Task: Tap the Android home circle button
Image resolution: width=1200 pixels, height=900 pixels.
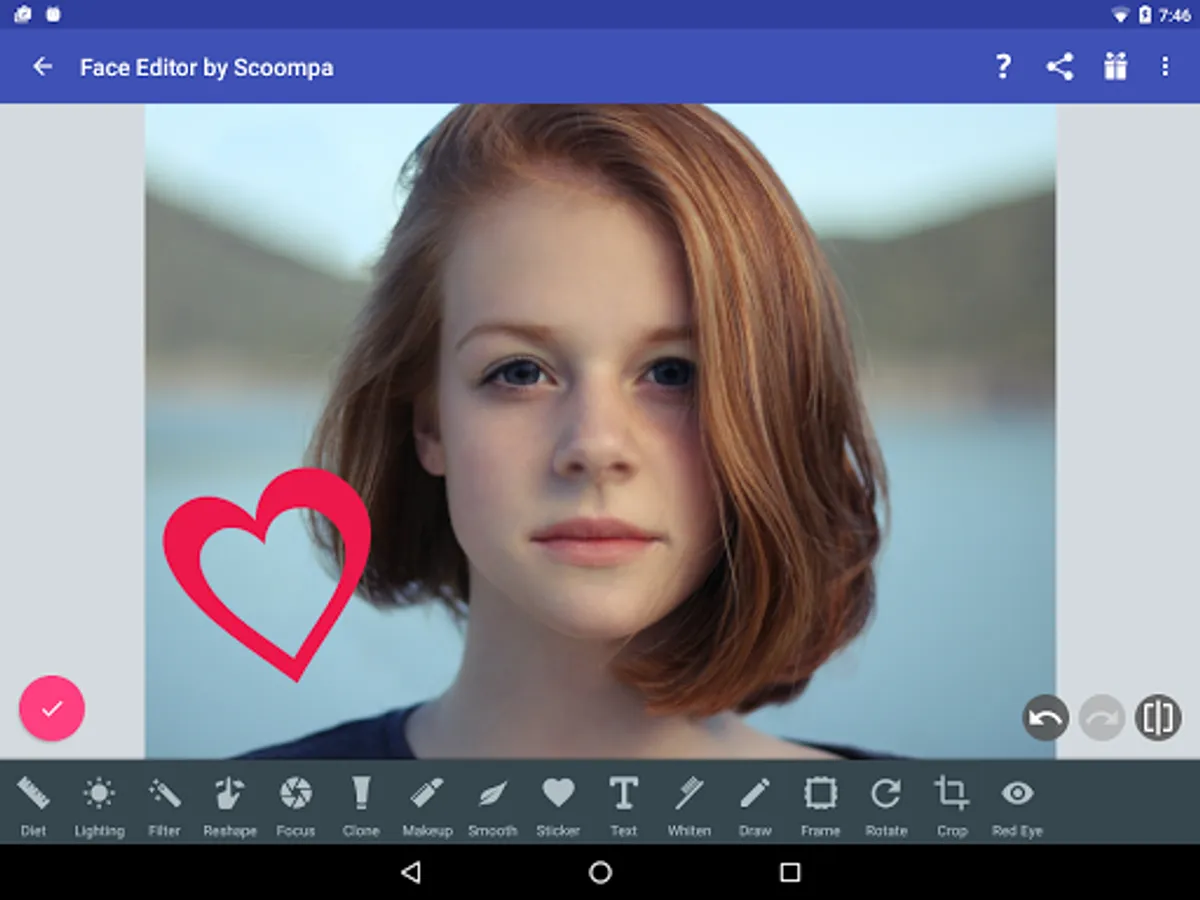Action: 600,873
